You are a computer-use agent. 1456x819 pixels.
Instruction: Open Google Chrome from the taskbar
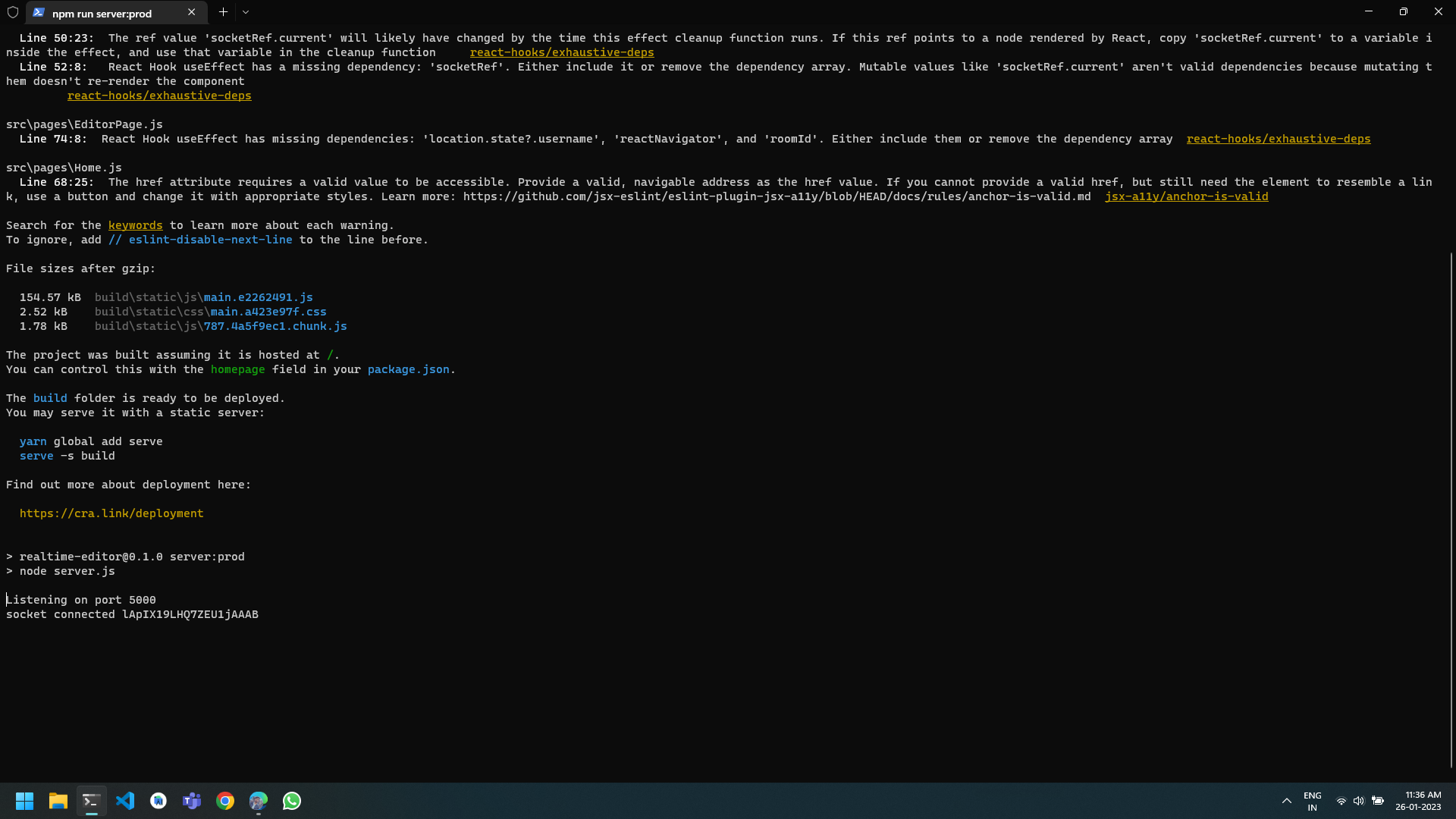click(x=225, y=801)
